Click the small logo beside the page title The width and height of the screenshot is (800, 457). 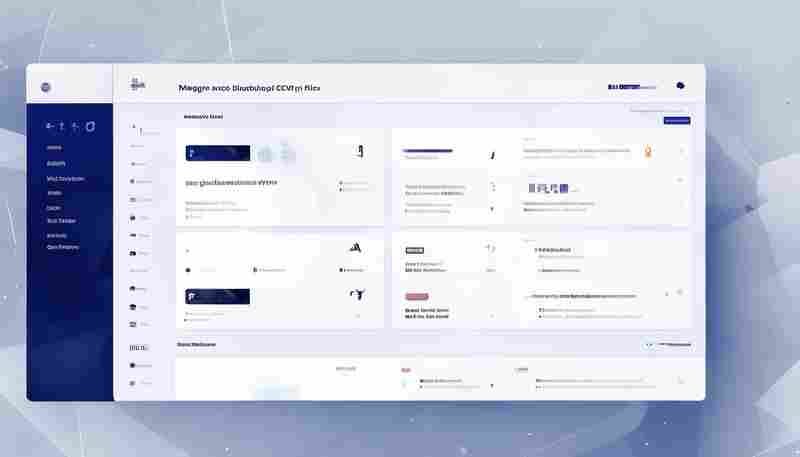[137, 84]
